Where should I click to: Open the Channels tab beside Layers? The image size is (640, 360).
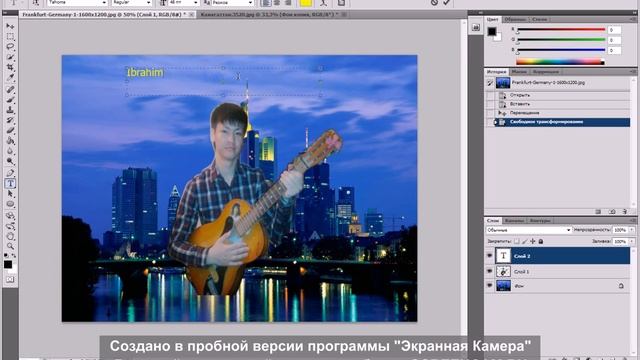(514, 220)
